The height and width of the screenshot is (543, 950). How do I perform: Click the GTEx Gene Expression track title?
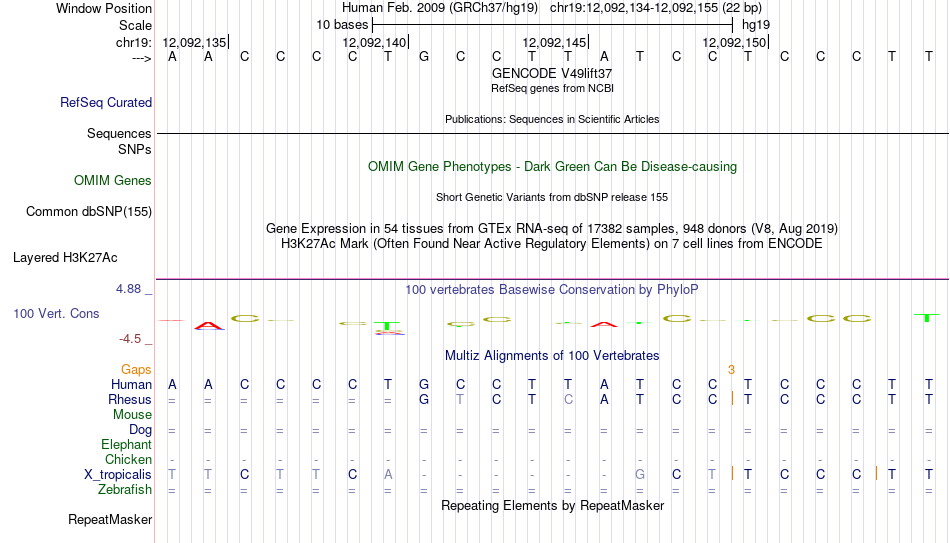tap(552, 228)
